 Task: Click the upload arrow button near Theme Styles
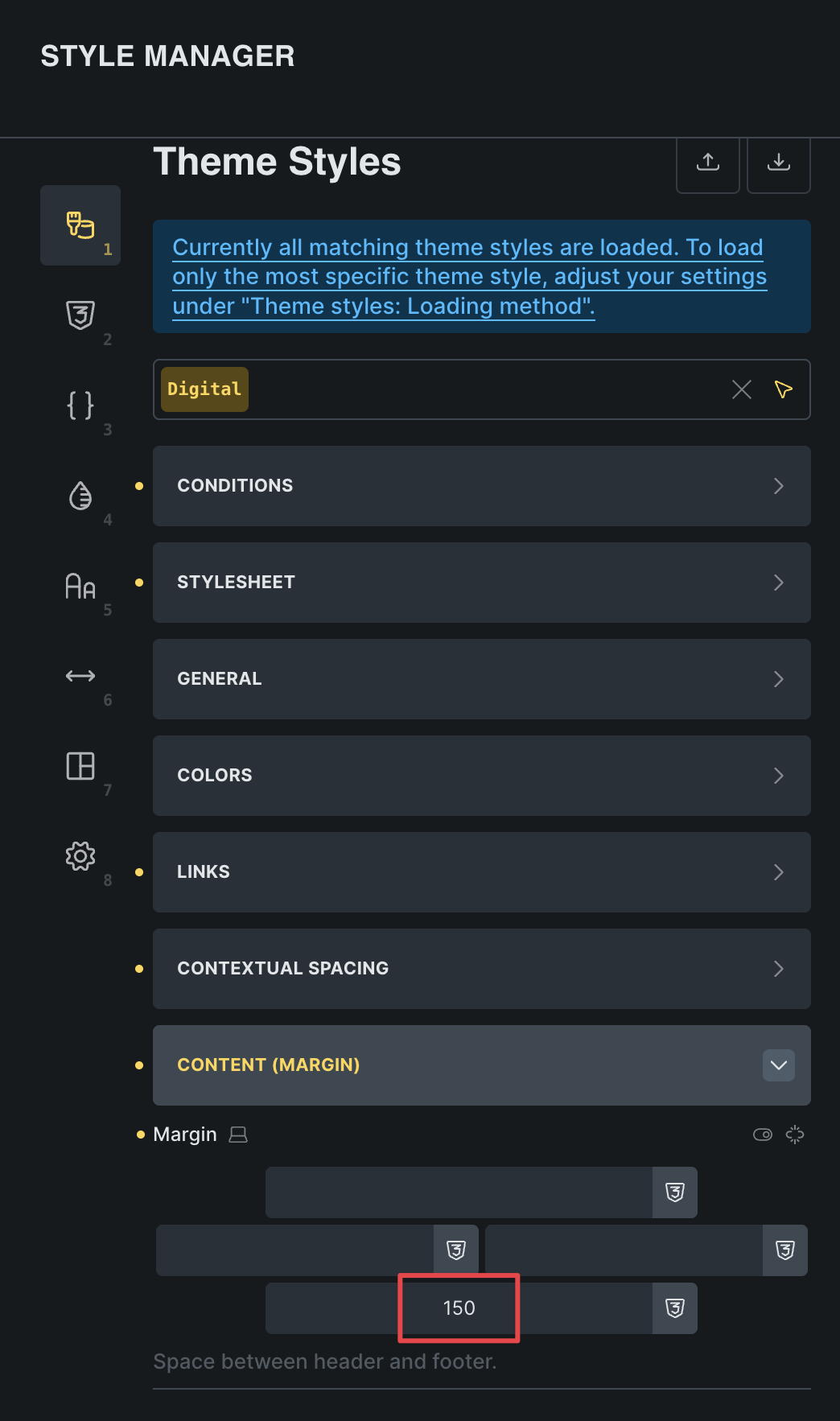click(708, 162)
